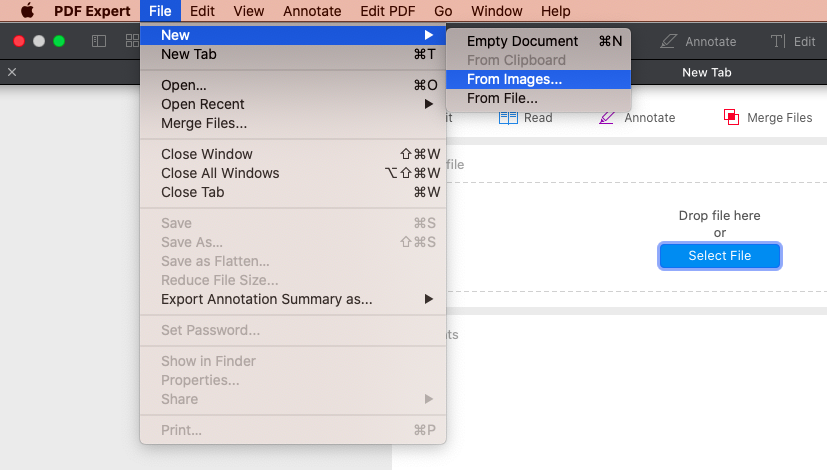The width and height of the screenshot is (827, 470).
Task: Click the Annotate pen icon in toolbar
Action: [668, 41]
